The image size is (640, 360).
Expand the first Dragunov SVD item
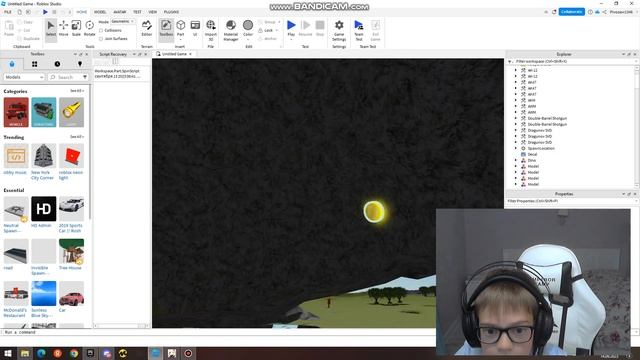point(516,130)
